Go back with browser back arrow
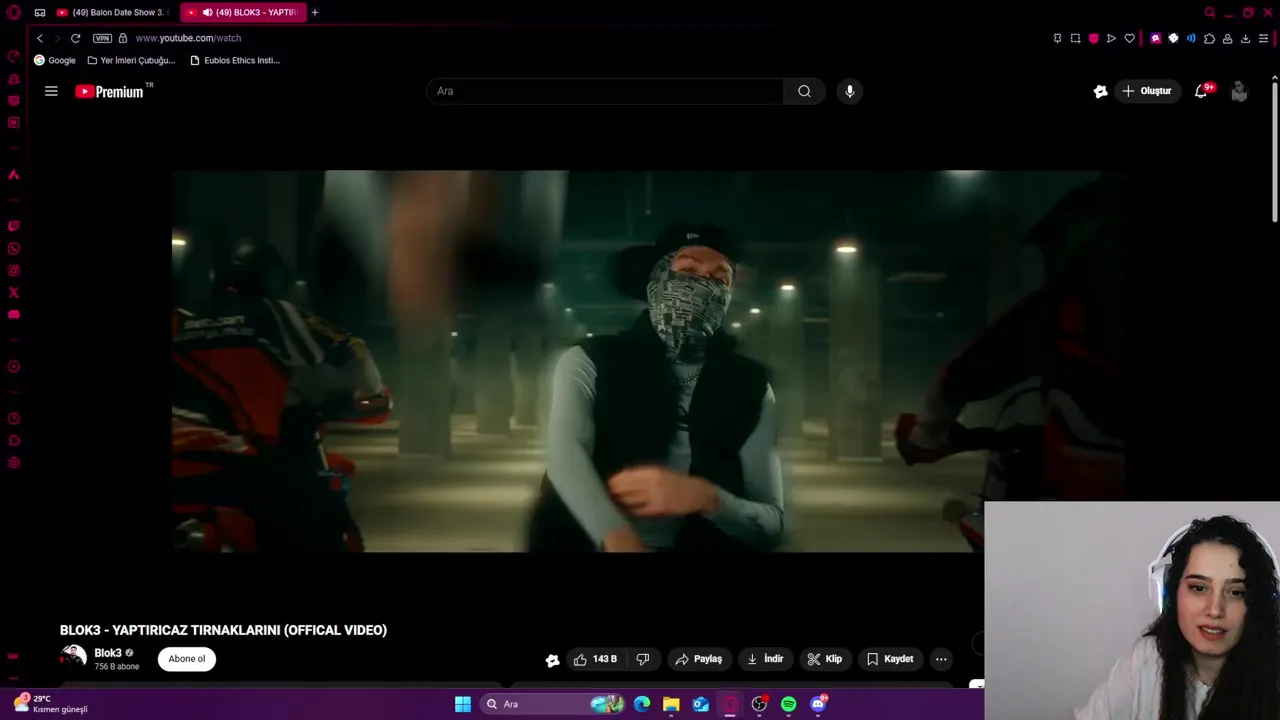The width and height of the screenshot is (1280, 720). (x=40, y=38)
